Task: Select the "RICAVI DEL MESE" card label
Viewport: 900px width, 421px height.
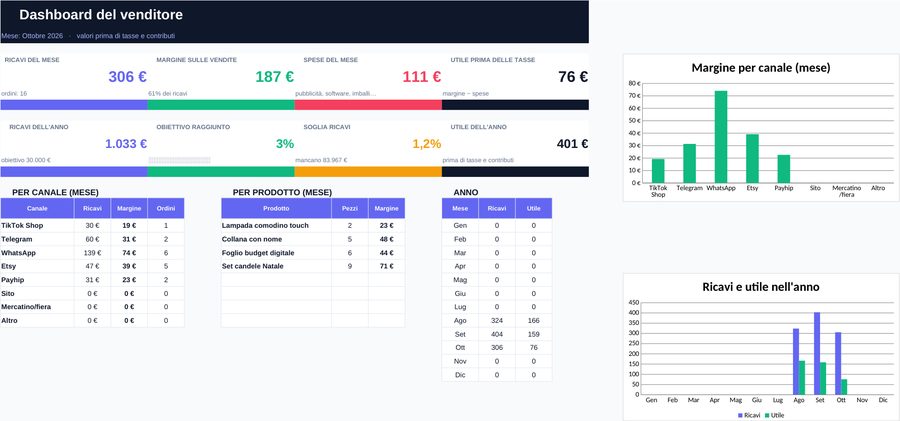Action: coord(32,60)
